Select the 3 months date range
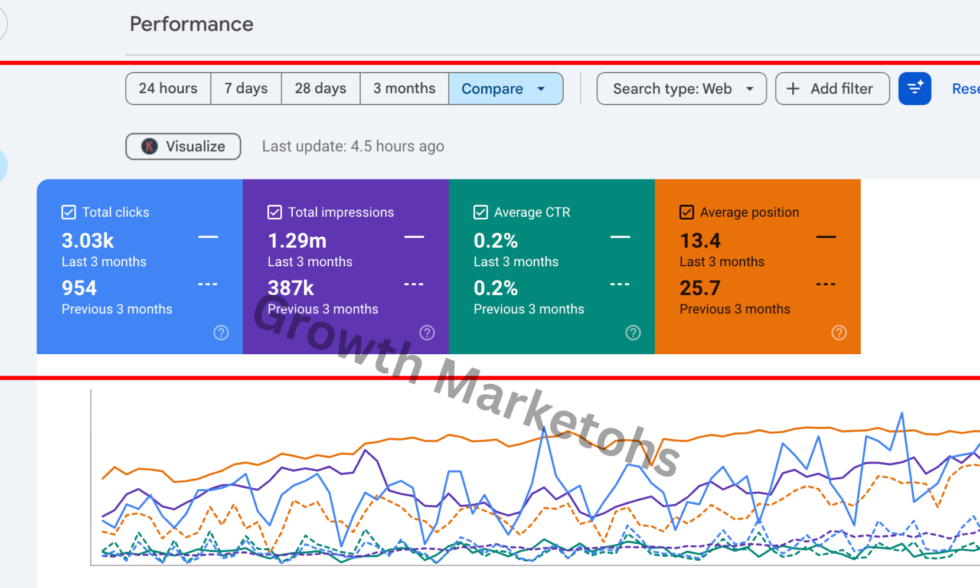Image resolution: width=980 pixels, height=588 pixels. (x=404, y=89)
